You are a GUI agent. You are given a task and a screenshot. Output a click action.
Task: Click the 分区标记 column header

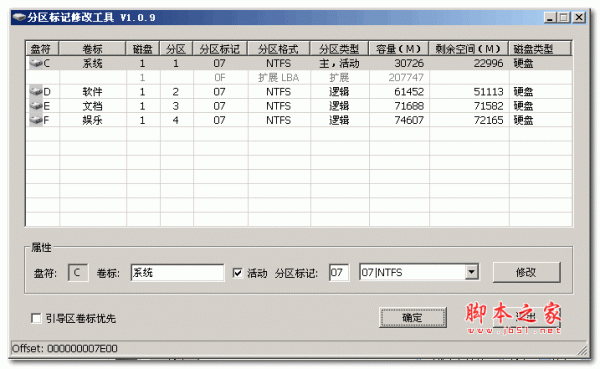pos(220,49)
